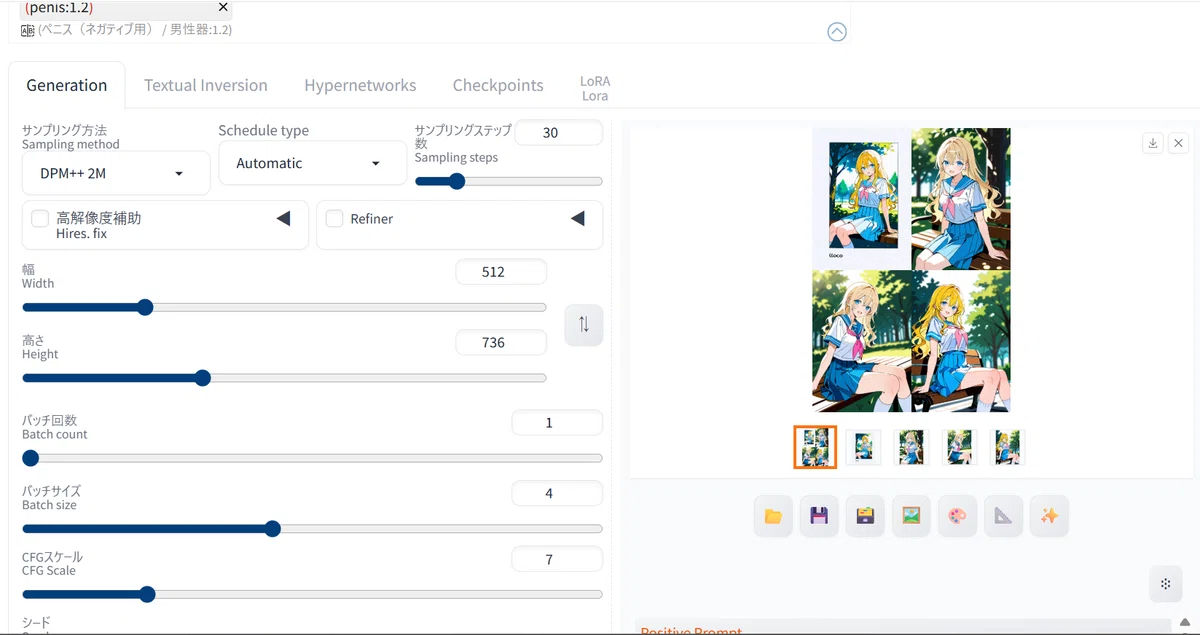Adjust the Batch count slider

(x=312, y=458)
